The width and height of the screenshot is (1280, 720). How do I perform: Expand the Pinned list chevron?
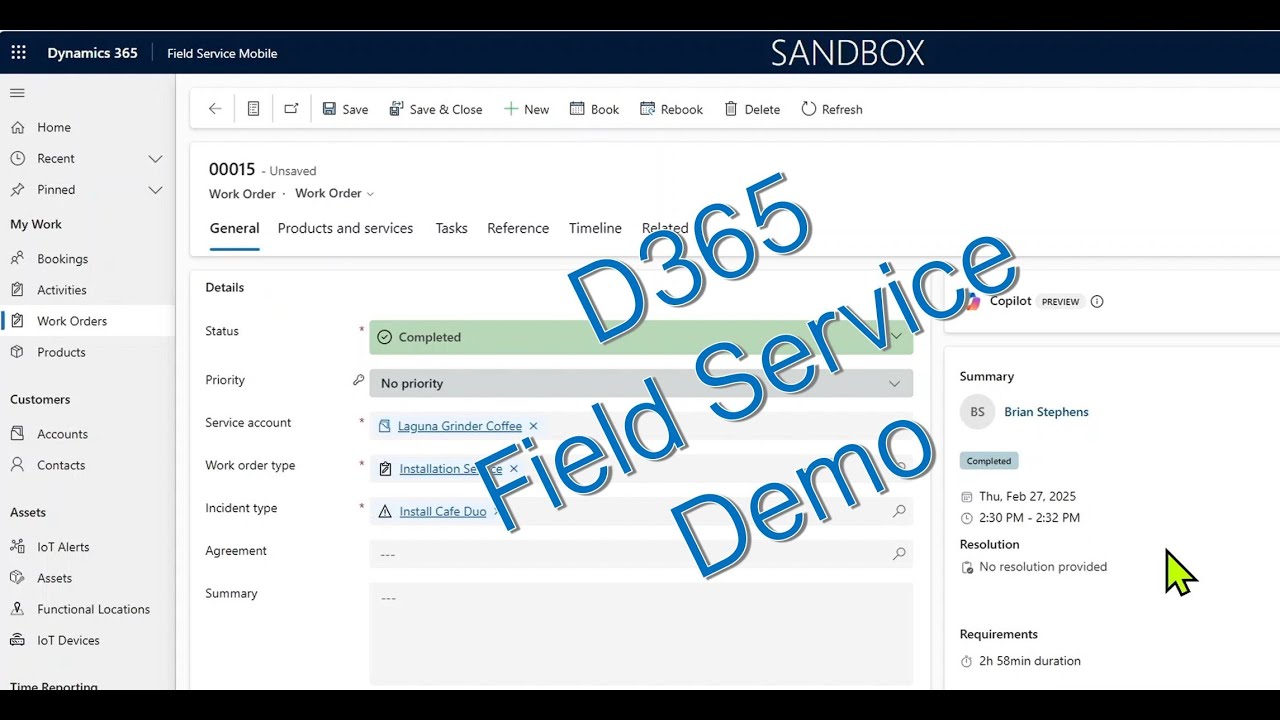(x=155, y=189)
